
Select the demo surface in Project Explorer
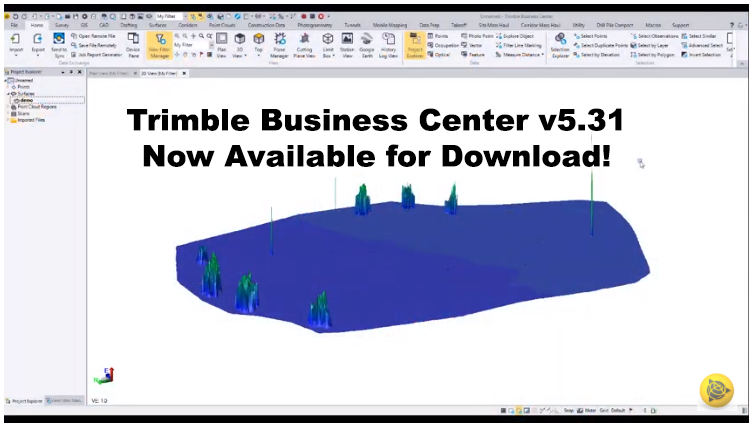point(26,100)
